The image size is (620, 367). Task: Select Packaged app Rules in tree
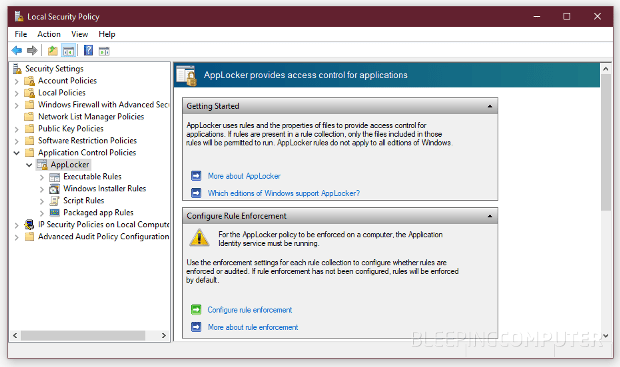point(98,212)
